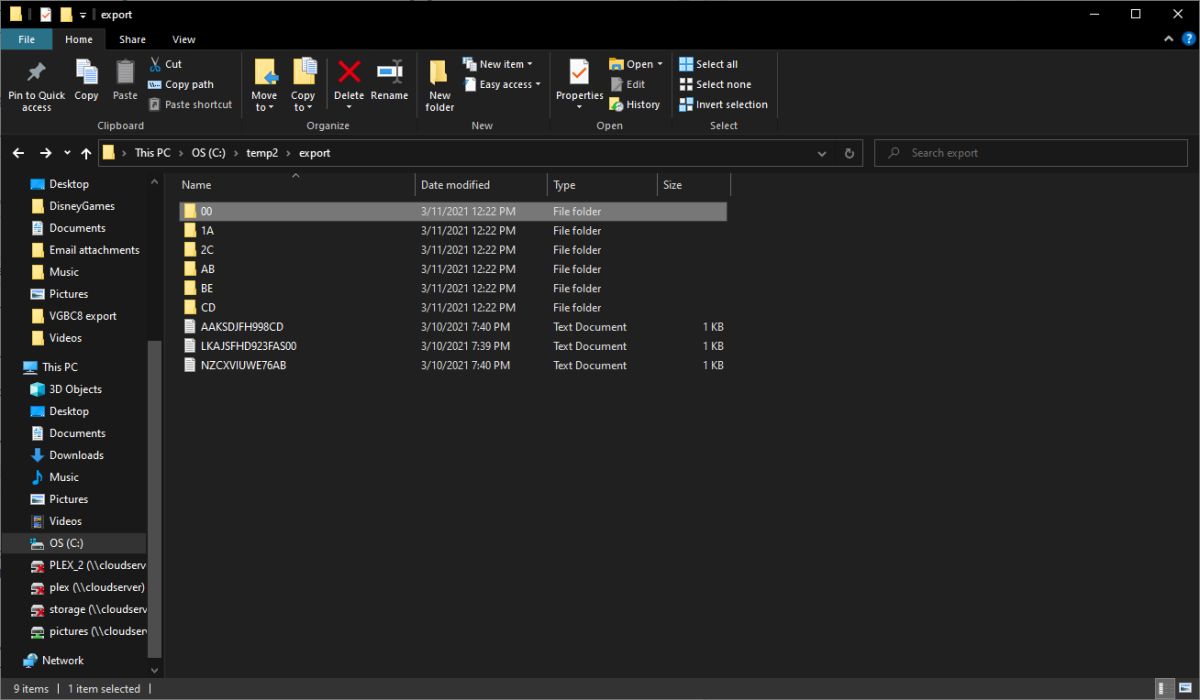Click Copy path

click(x=181, y=84)
